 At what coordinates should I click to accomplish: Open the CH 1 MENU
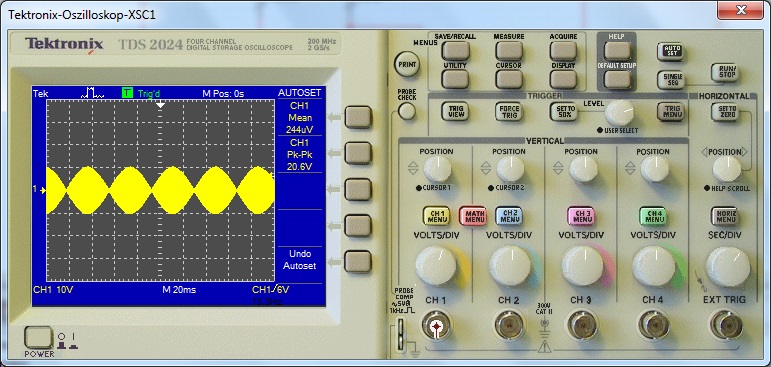click(437, 216)
